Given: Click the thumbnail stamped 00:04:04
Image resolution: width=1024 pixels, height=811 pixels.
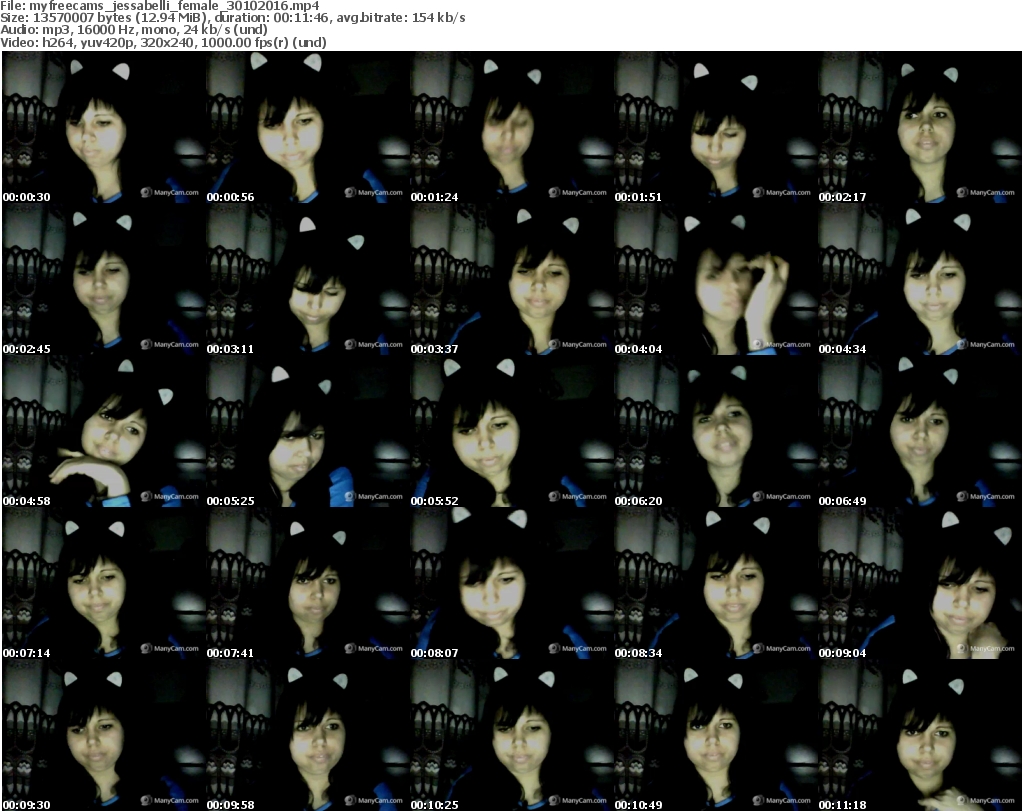Looking at the screenshot, I should point(716,279).
